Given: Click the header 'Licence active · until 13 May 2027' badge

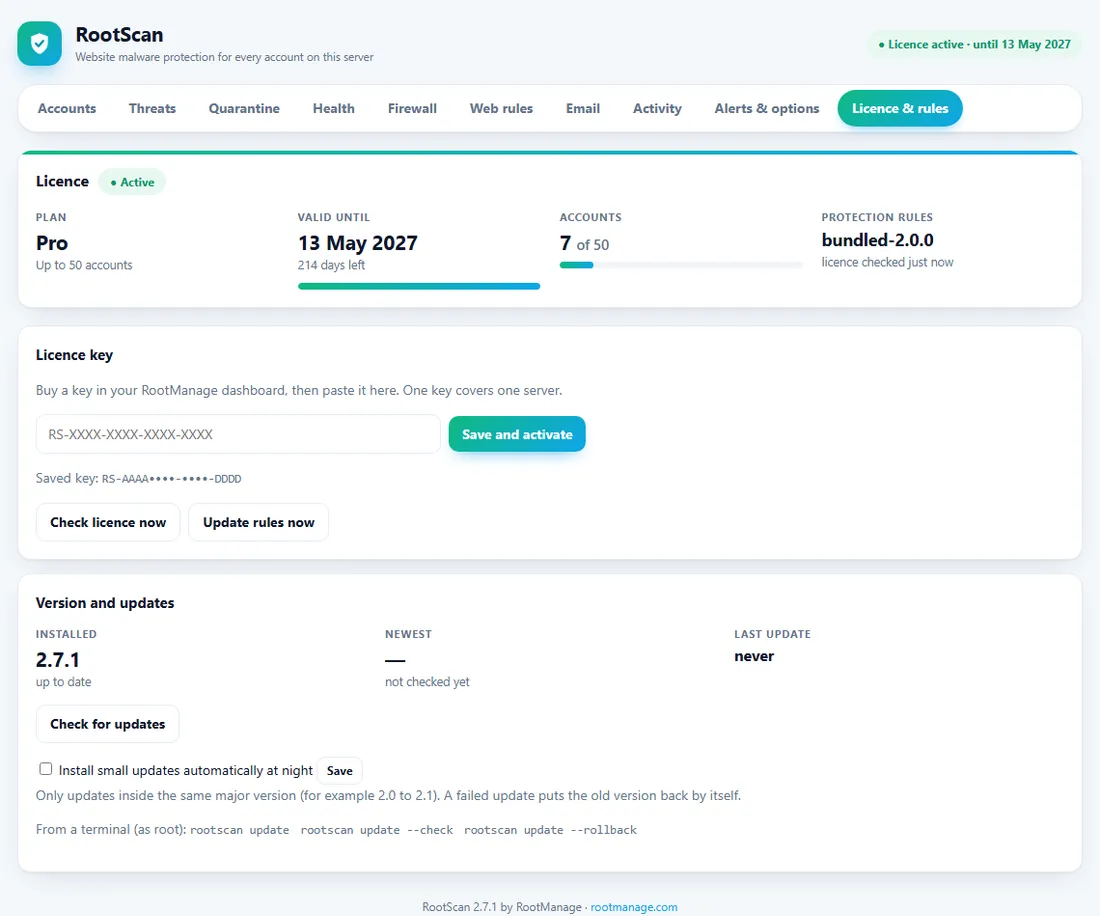Looking at the screenshot, I should [x=974, y=44].
